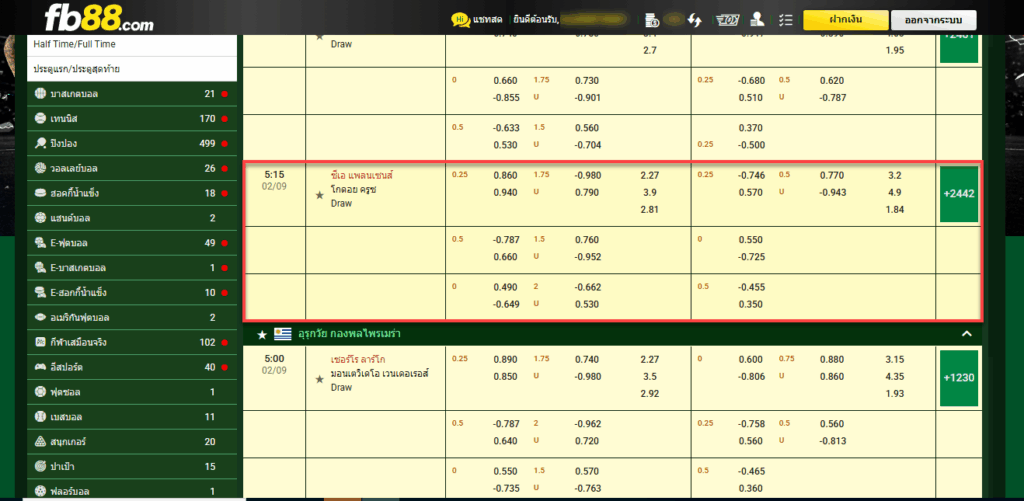Open the snooker (สนุกเกอร์) icon

point(40,442)
